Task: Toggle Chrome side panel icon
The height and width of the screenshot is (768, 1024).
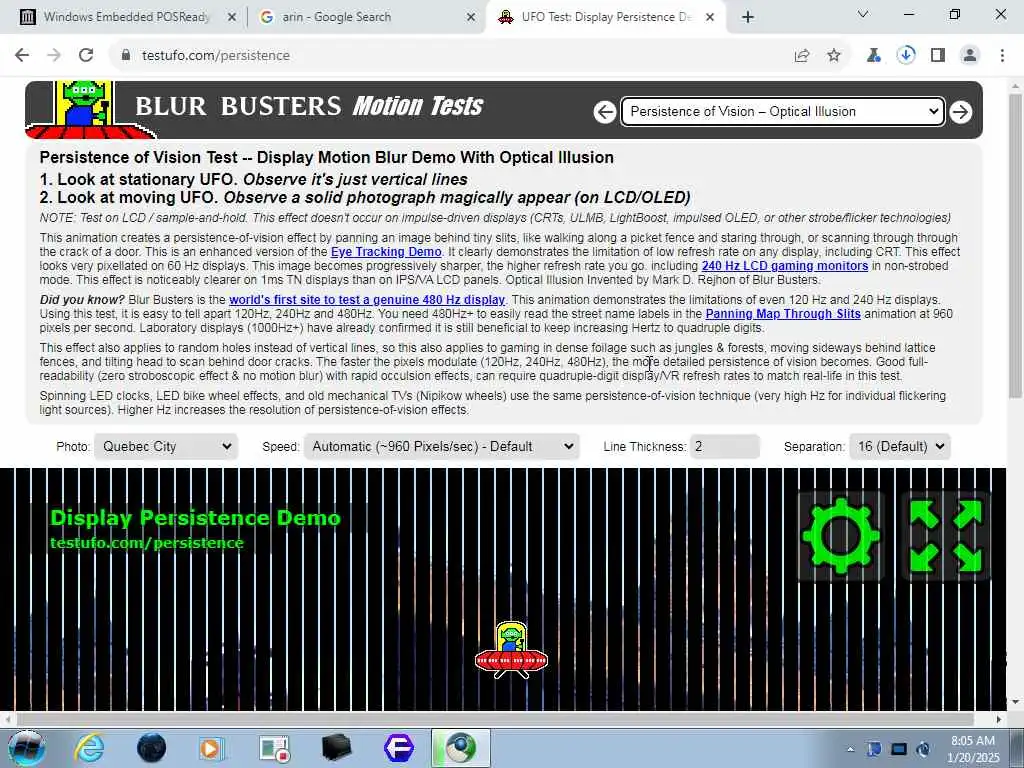Action: (938, 56)
